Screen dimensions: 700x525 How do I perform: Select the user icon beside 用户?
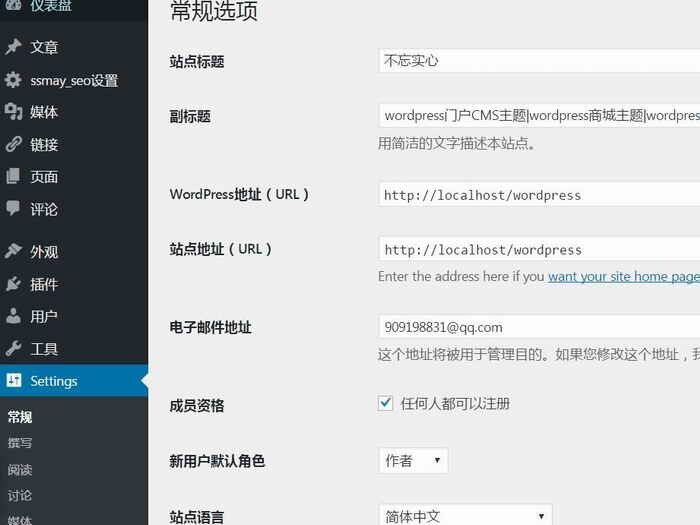(13, 316)
